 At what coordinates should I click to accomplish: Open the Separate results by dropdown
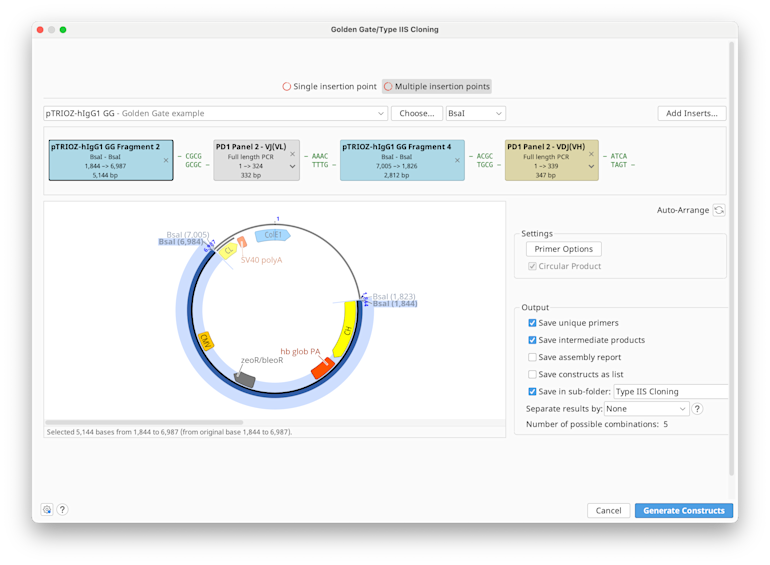[x=647, y=409]
